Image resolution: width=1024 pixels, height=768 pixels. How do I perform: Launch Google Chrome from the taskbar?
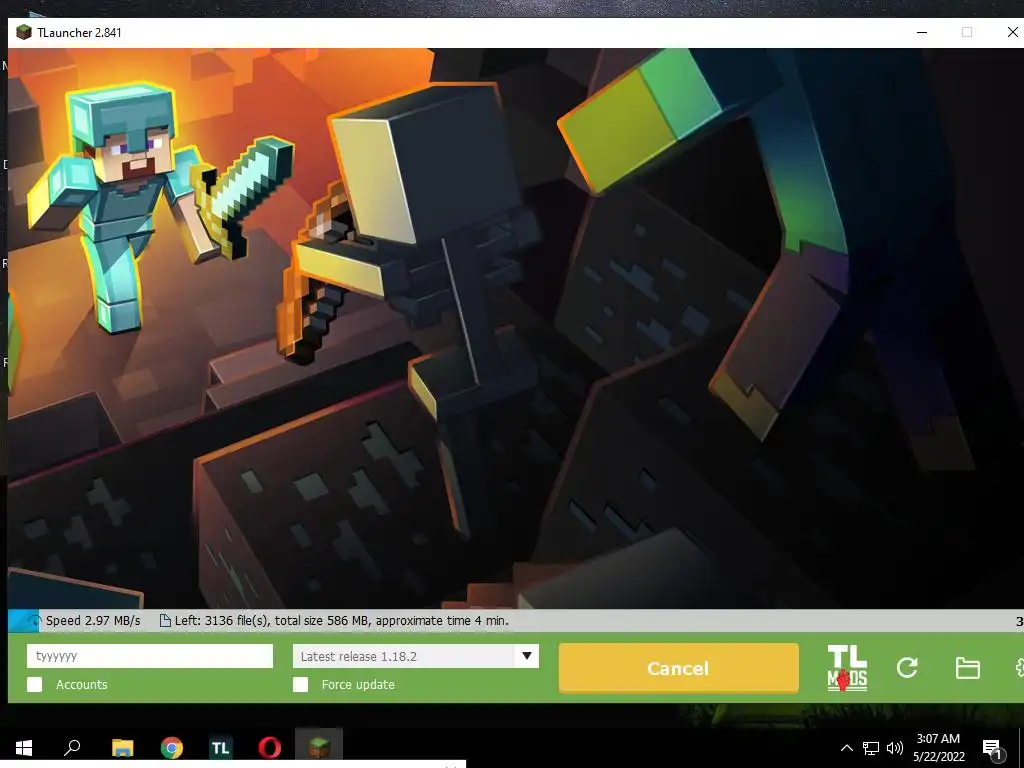(x=172, y=747)
